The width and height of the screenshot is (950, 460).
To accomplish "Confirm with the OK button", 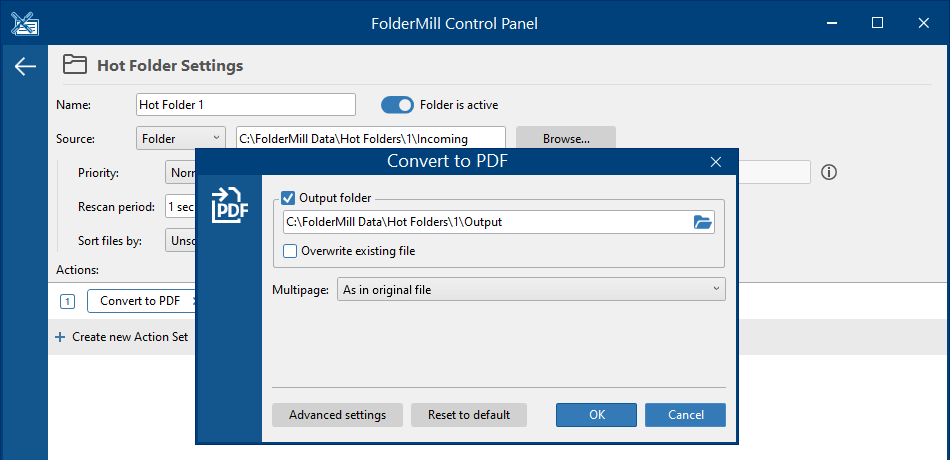I will (596, 415).
